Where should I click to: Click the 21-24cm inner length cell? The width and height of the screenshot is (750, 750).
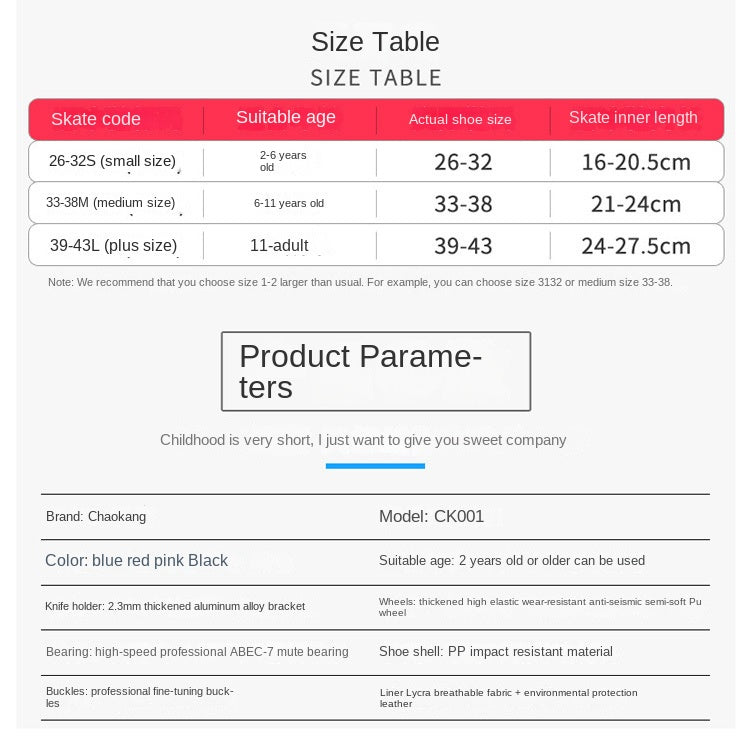coord(636,204)
